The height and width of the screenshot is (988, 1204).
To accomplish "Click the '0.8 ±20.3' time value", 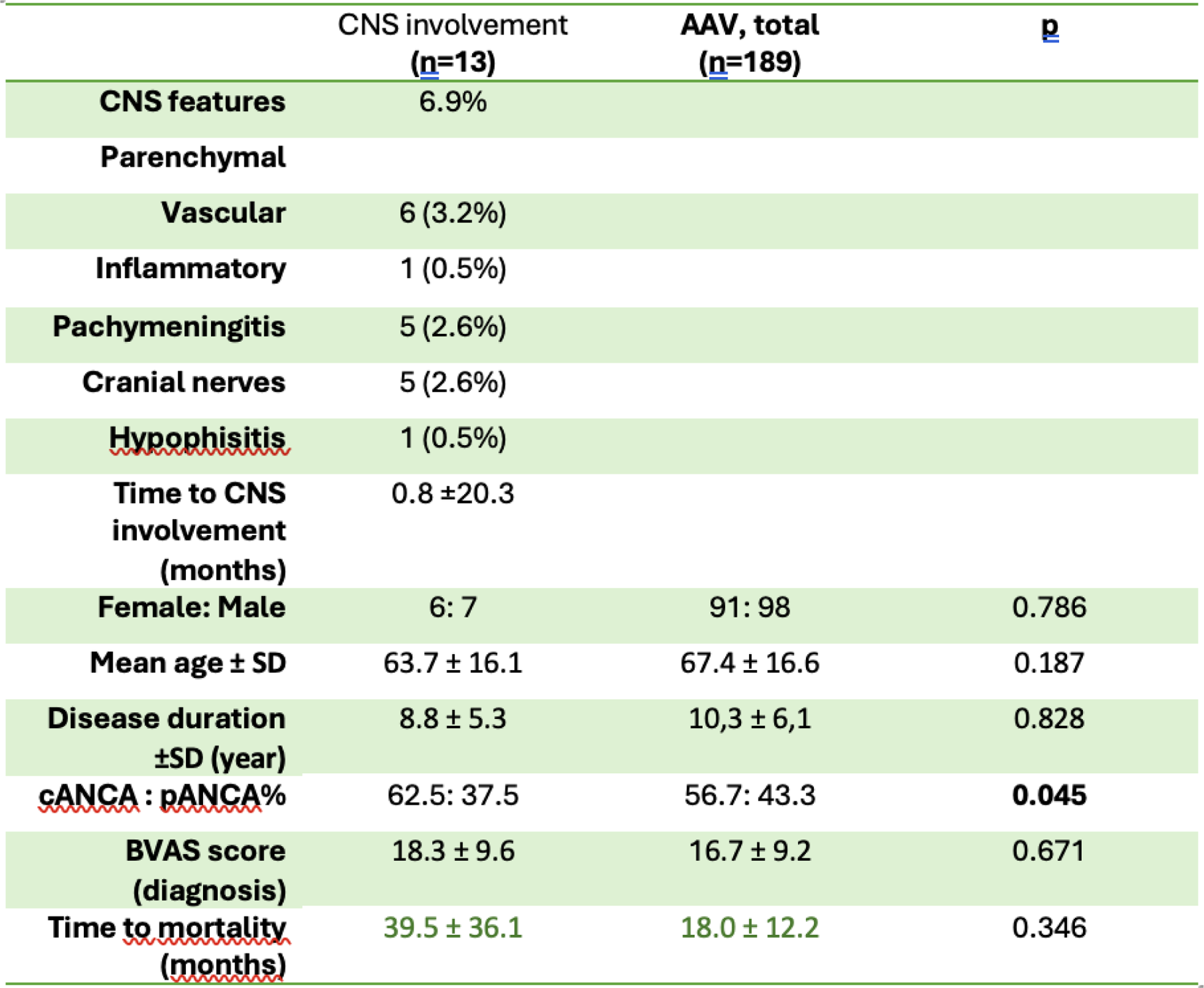I will (452, 494).
